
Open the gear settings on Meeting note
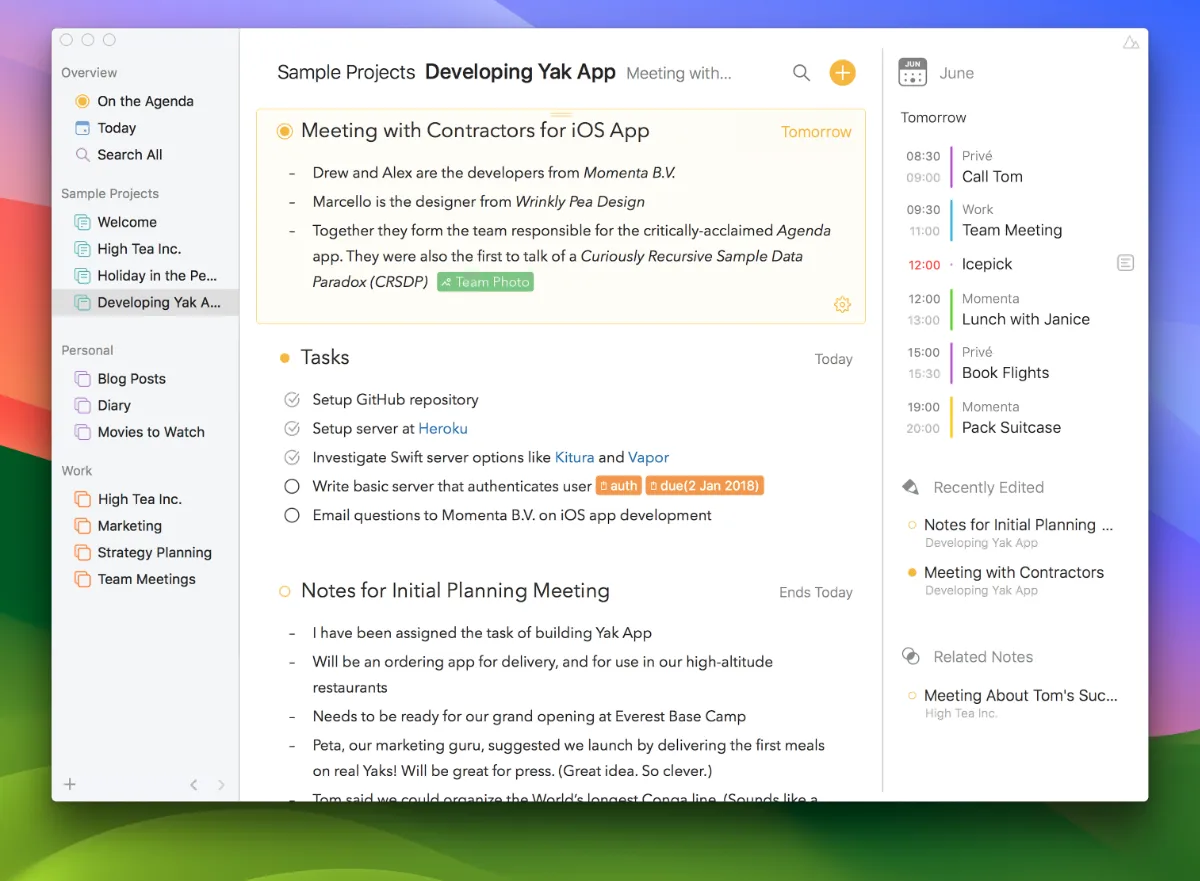click(842, 305)
